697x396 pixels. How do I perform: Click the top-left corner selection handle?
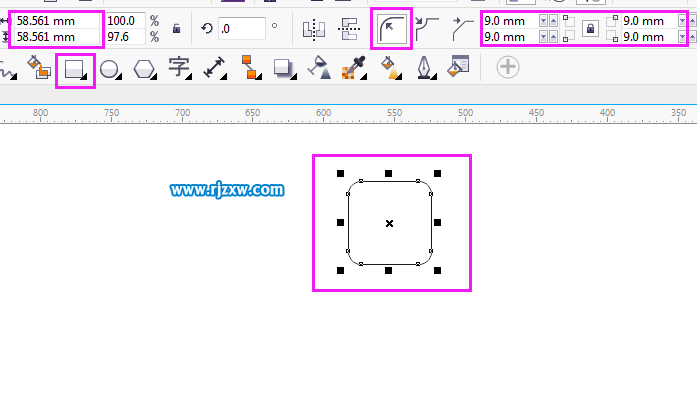(x=340, y=173)
